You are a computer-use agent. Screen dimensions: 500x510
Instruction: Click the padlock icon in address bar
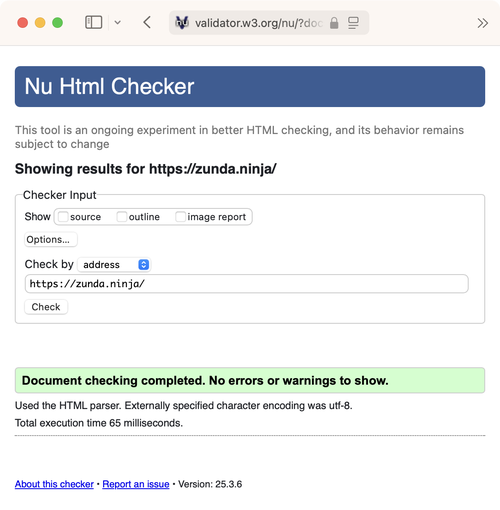pos(334,23)
